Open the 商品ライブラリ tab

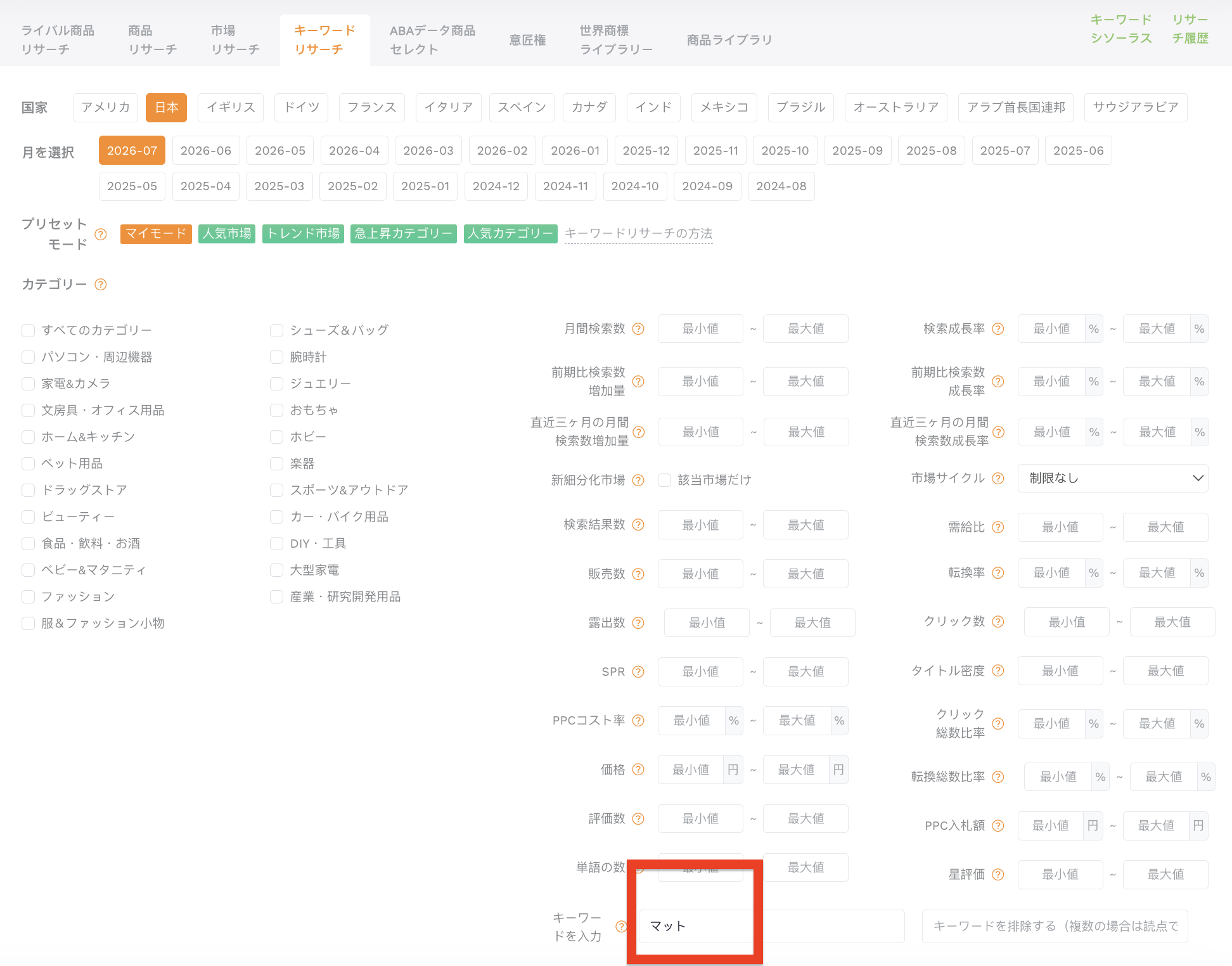pyautogui.click(x=729, y=40)
